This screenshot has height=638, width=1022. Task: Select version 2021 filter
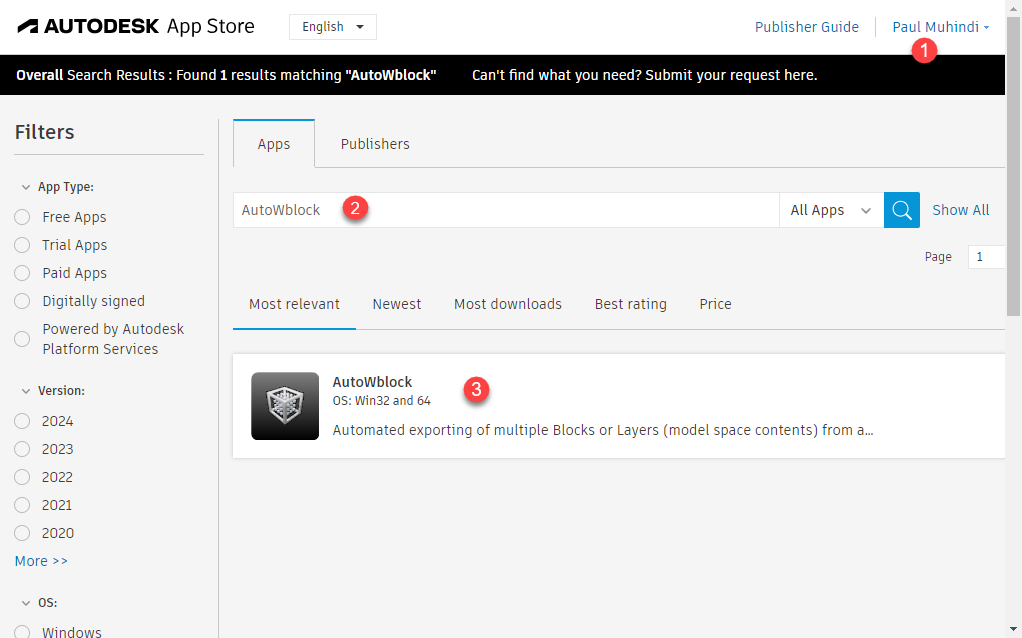tap(22, 505)
